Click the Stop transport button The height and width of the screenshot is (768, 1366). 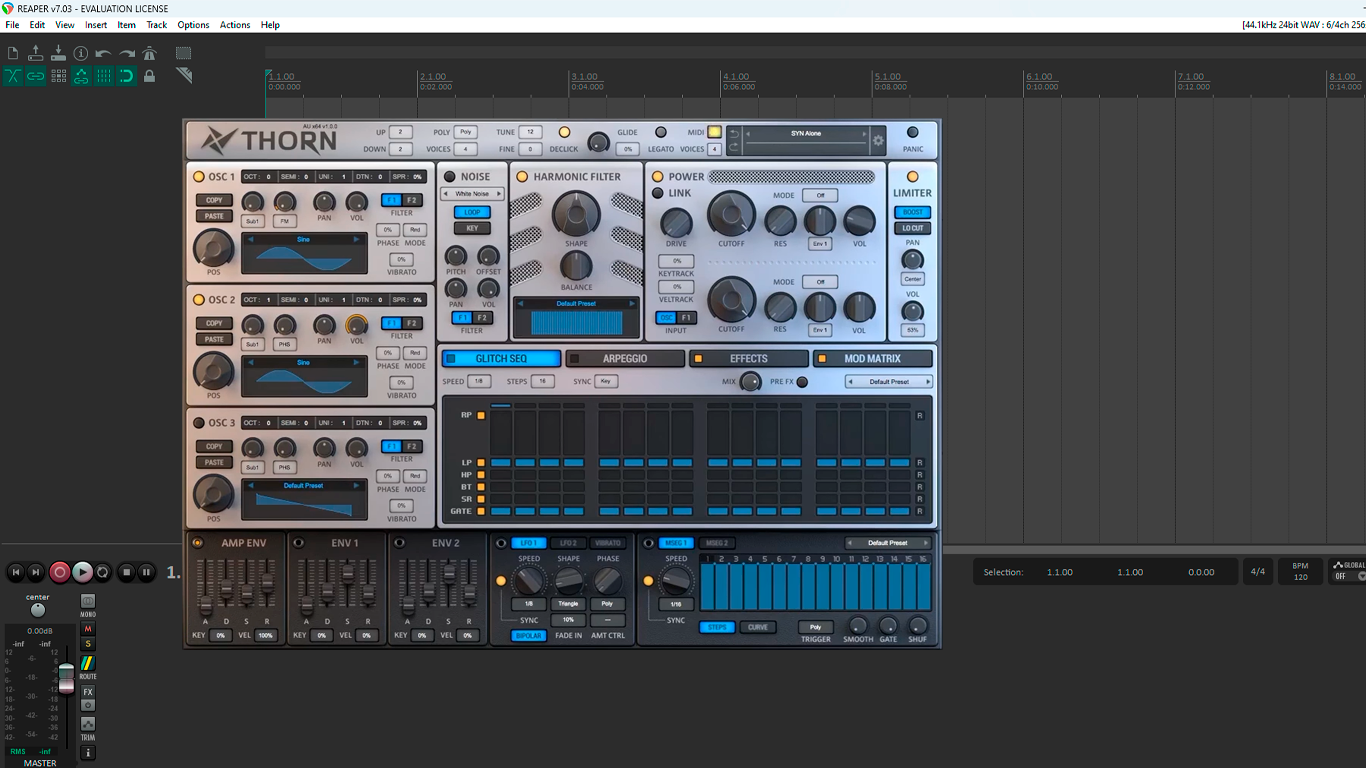126,572
